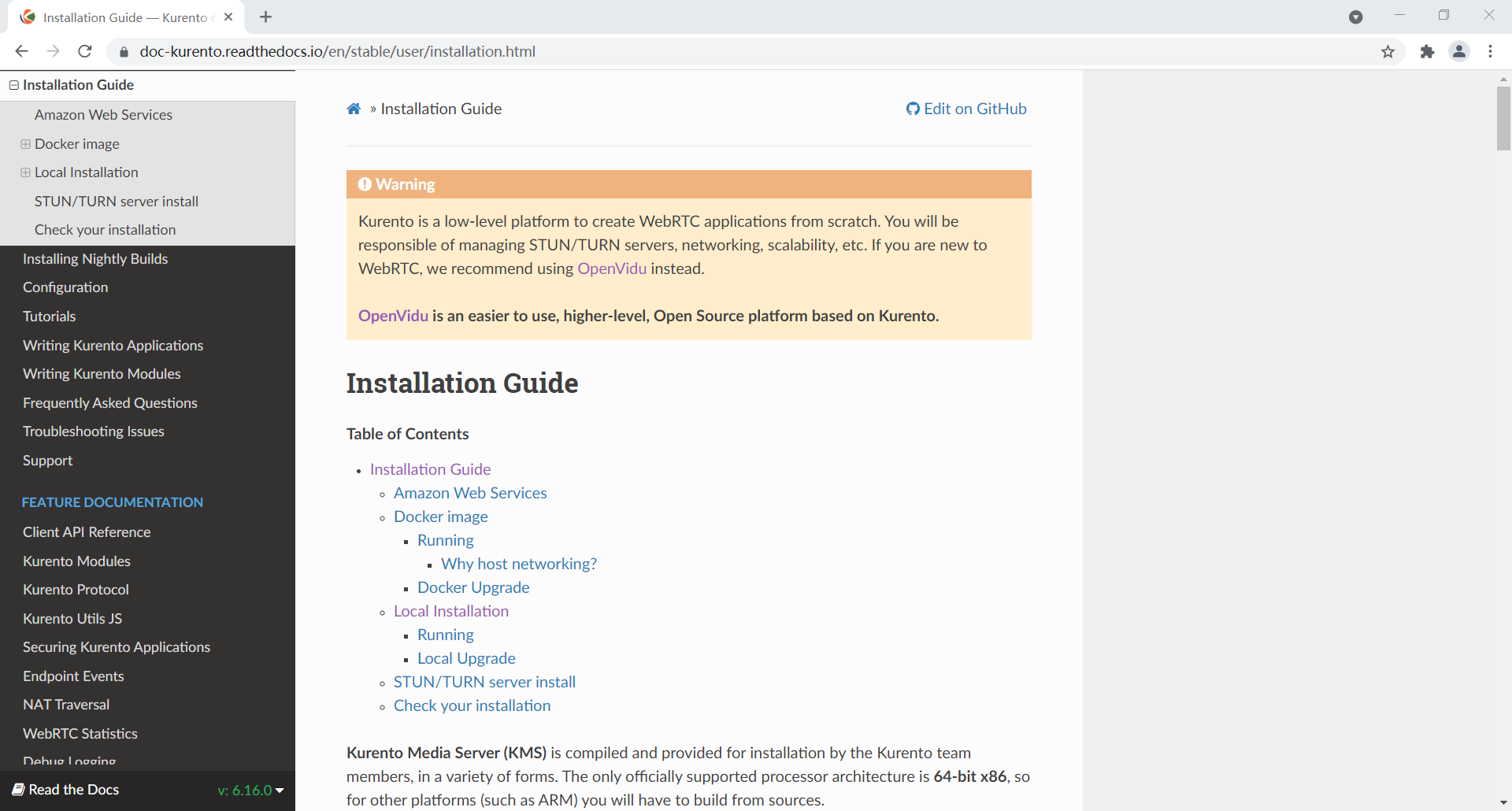The width and height of the screenshot is (1512, 811).
Task: Click the GitHub icon beside Edit on GitHub
Action: 913,109
